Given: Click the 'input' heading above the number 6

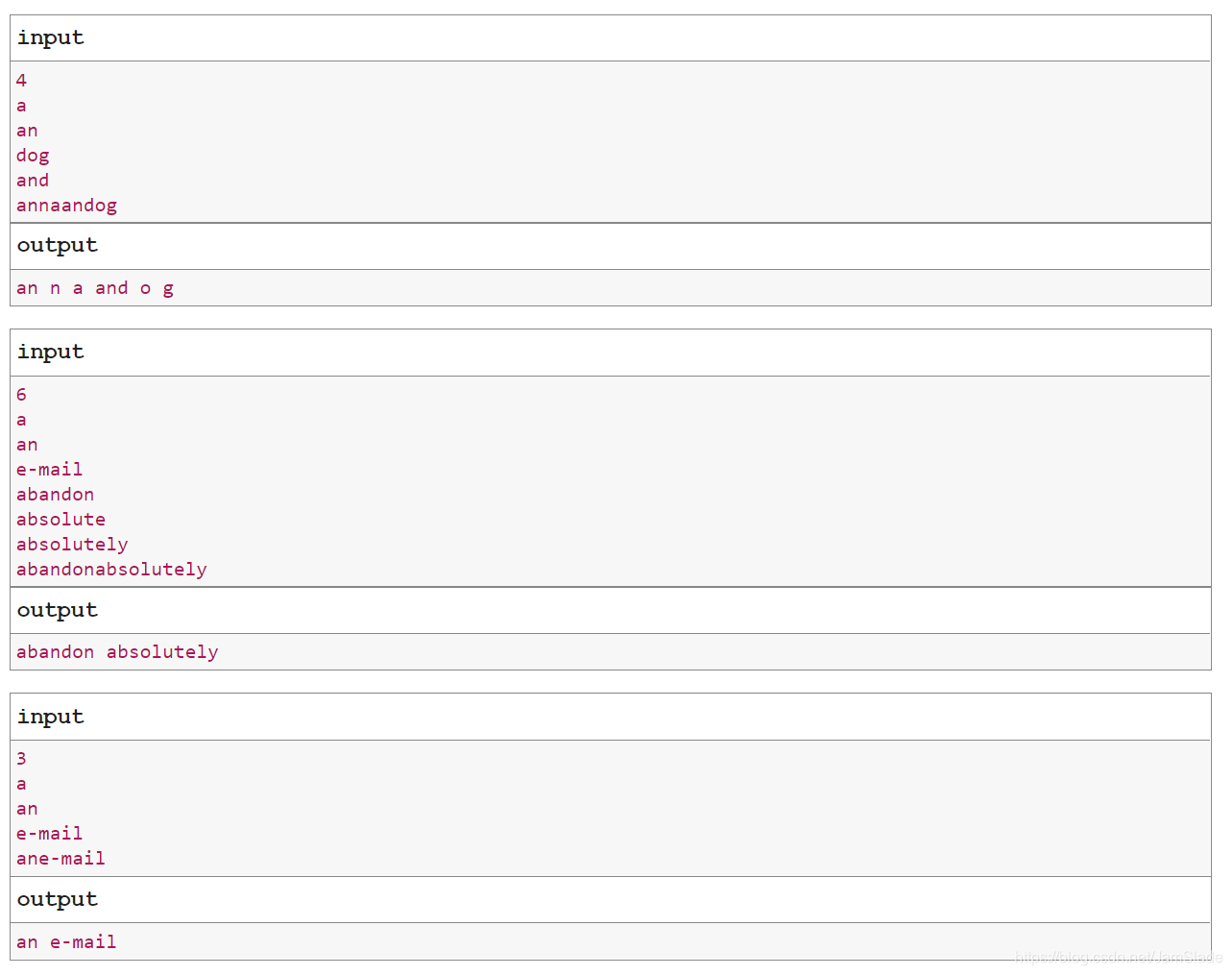Looking at the screenshot, I should coord(51,353).
